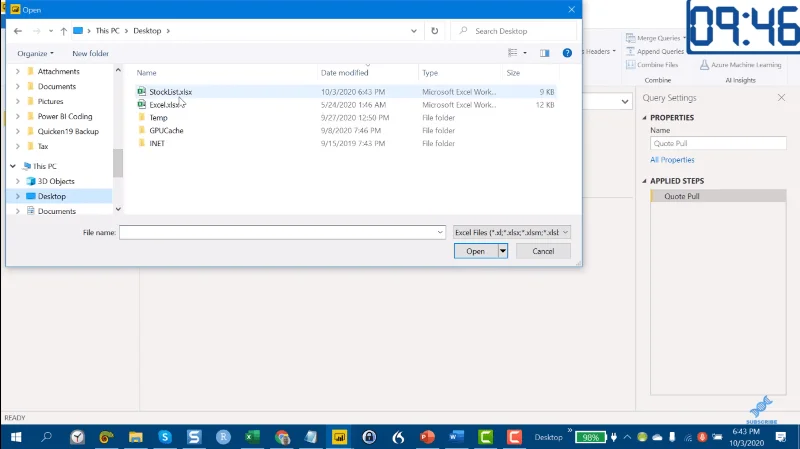Open the R application taskbar icon
Viewport: 800px width, 449px height.
click(223, 437)
